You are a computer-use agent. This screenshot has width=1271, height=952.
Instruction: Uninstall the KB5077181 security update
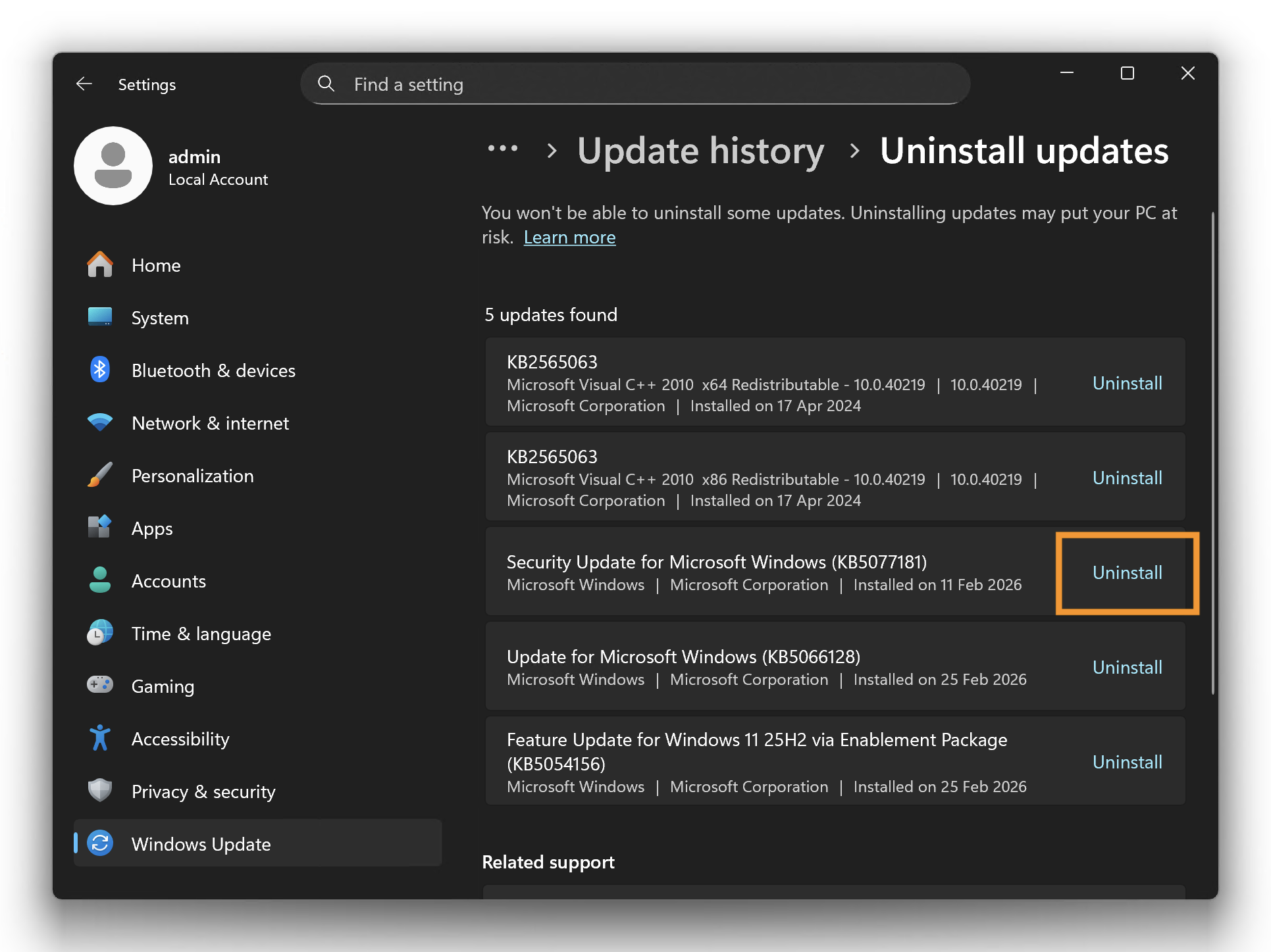click(1127, 572)
